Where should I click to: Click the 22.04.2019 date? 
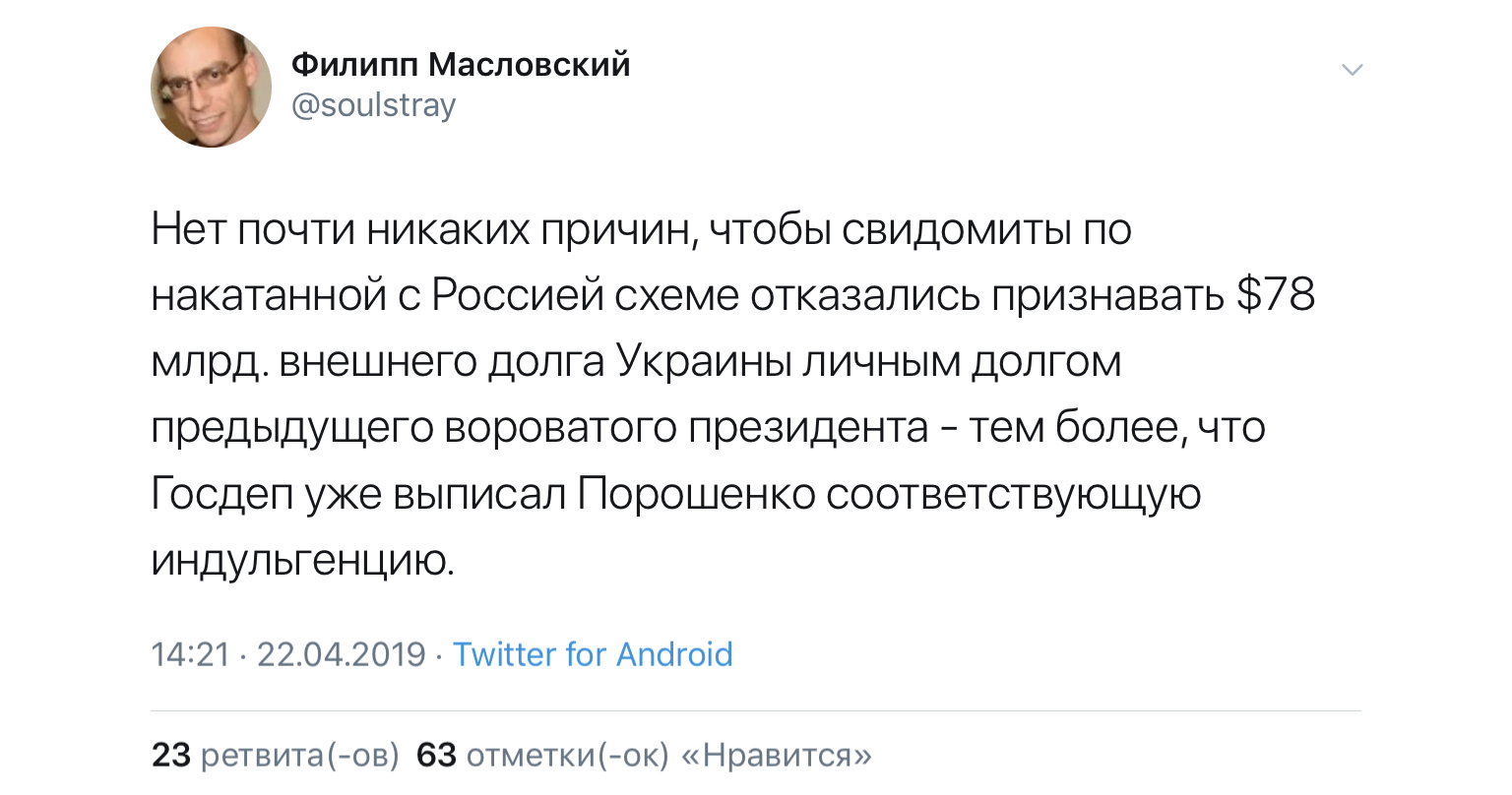click(x=341, y=654)
